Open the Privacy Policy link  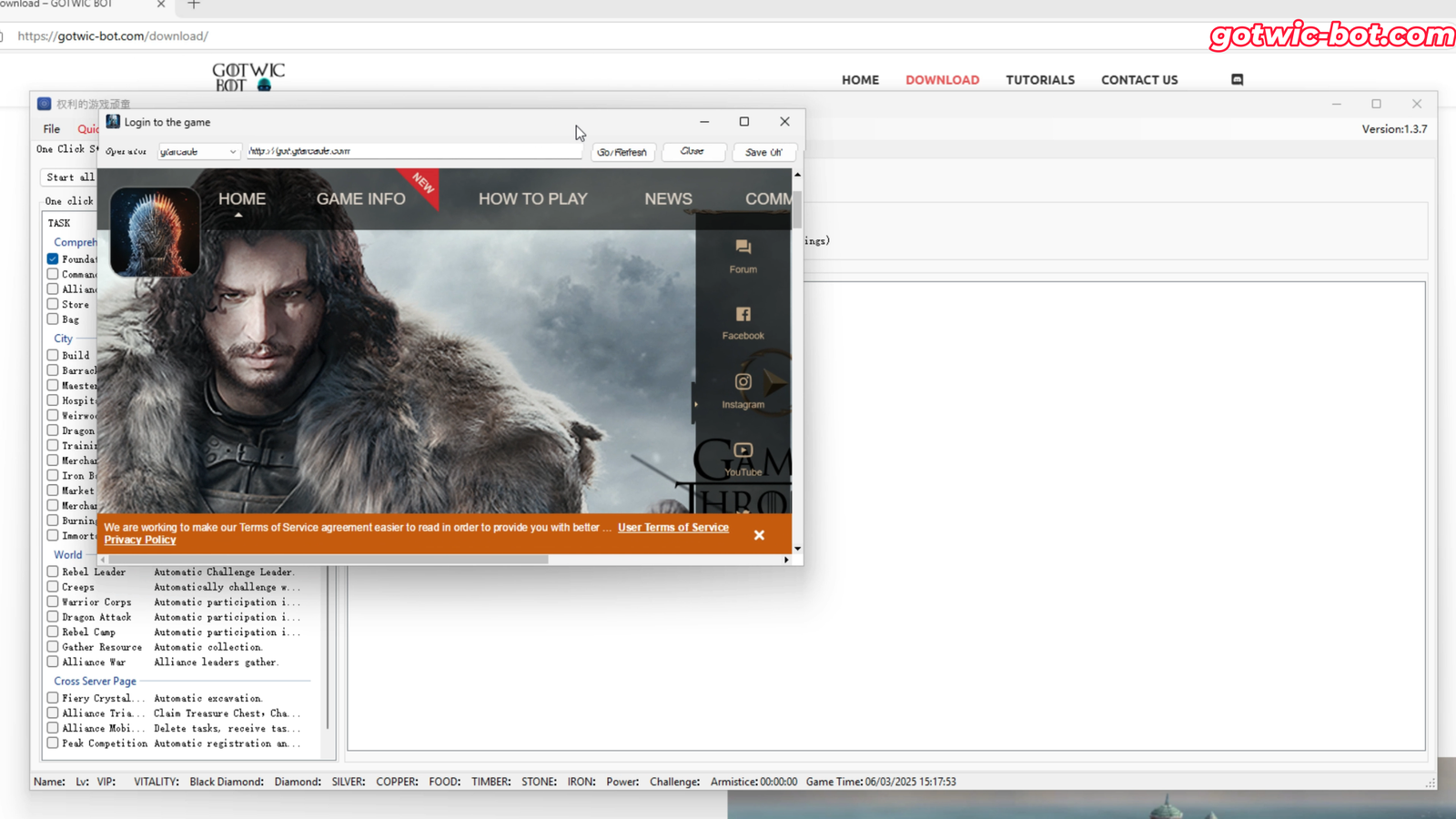[x=140, y=541]
